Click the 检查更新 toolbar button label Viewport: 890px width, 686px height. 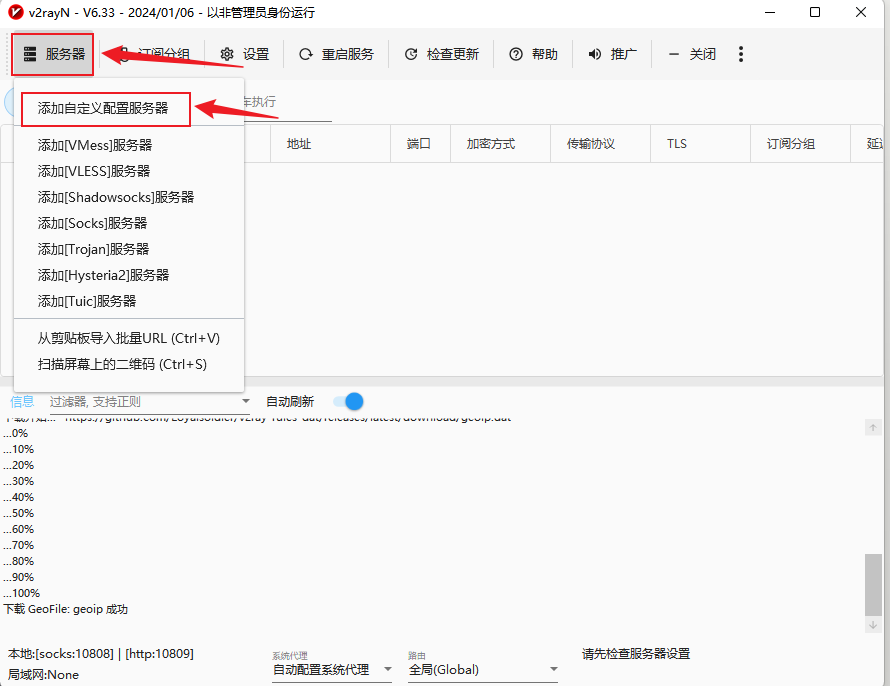(x=453, y=54)
